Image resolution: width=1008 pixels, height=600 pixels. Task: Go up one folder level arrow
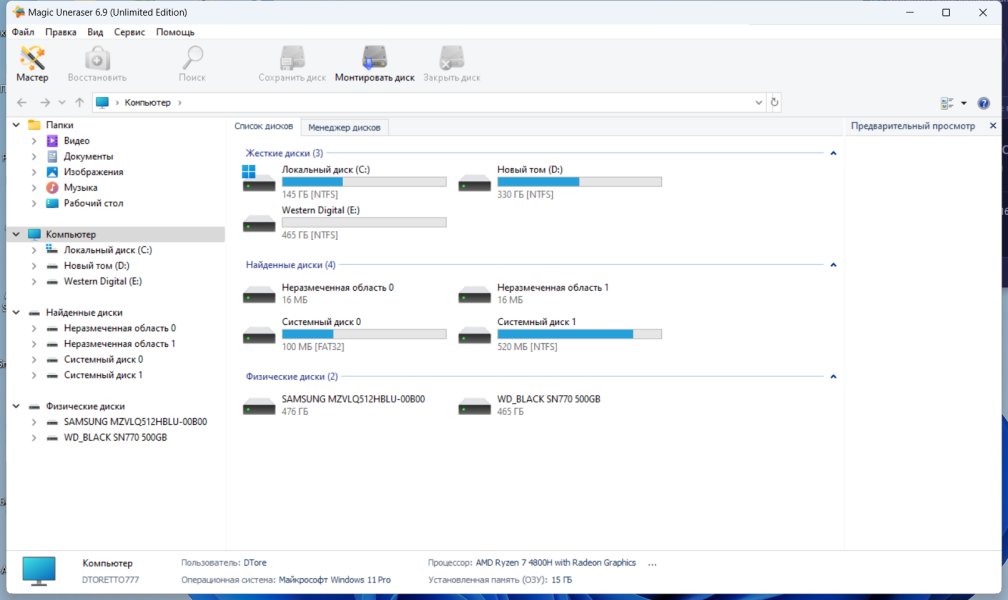point(79,102)
